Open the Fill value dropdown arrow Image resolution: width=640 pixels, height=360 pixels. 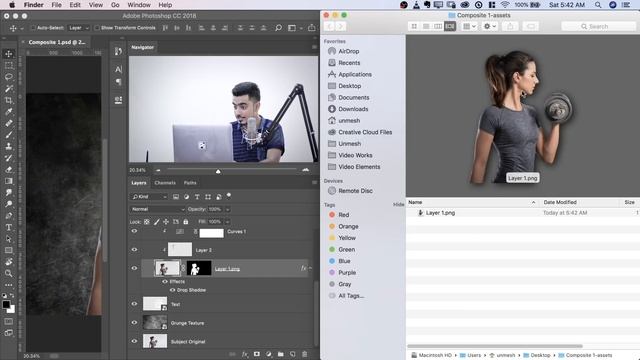click(x=227, y=221)
